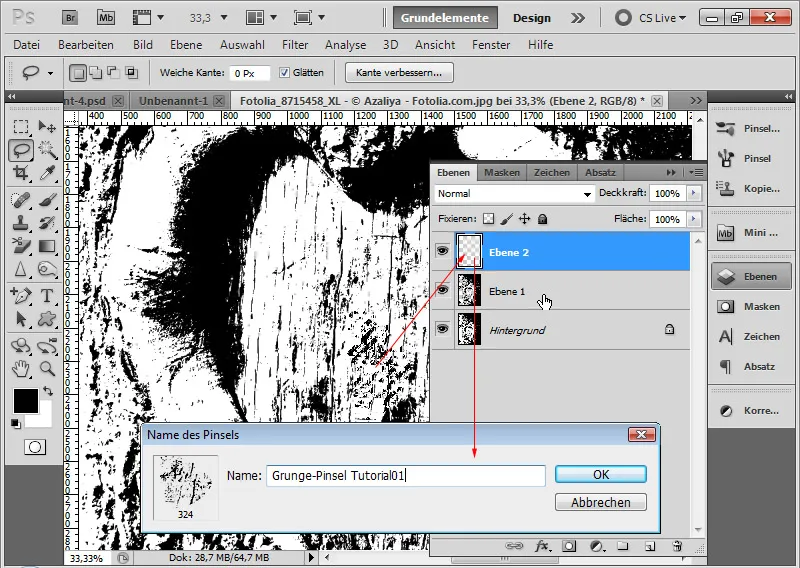Open the Fläche slider arrow
The image size is (800, 568).
693,219
